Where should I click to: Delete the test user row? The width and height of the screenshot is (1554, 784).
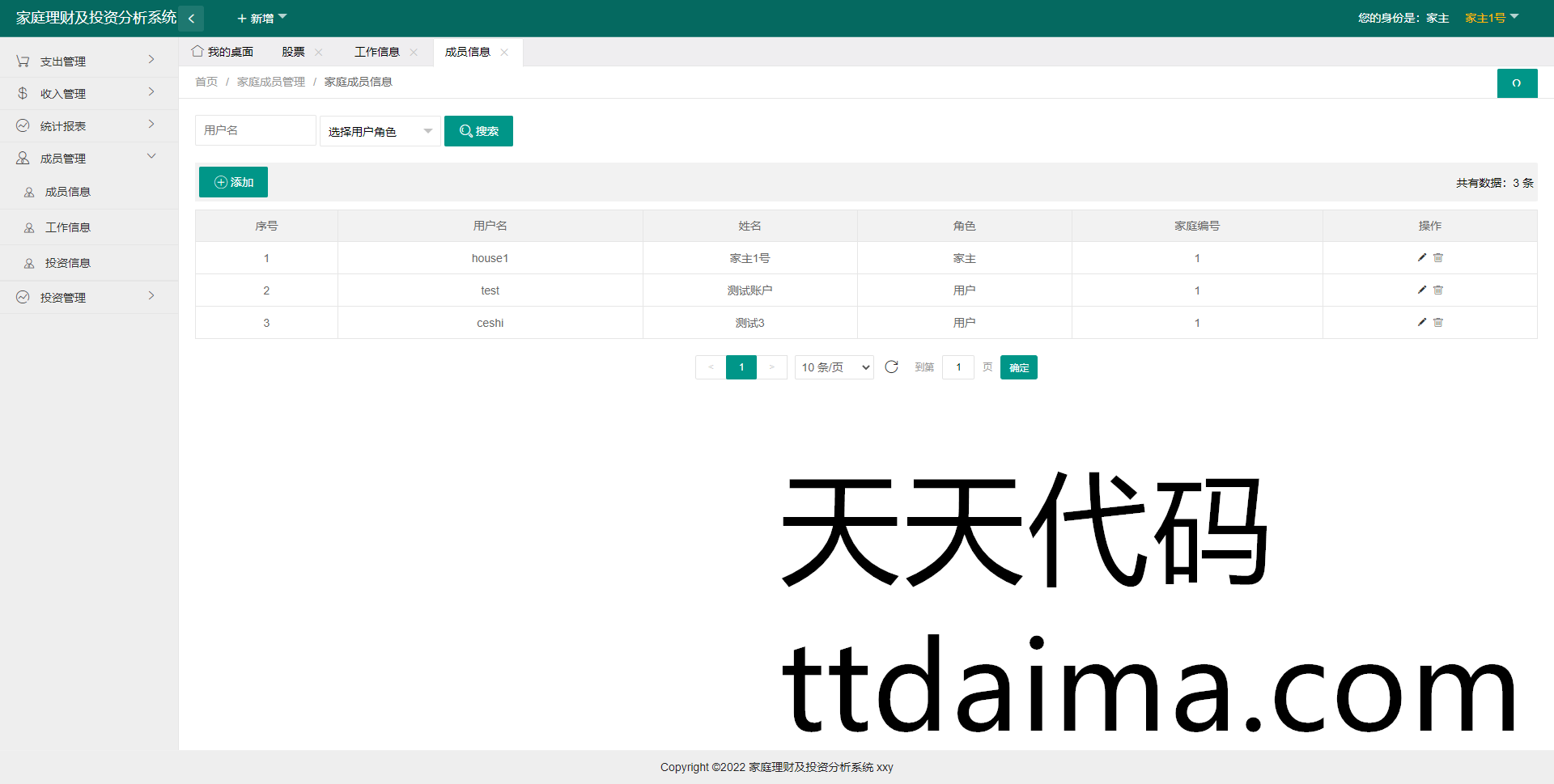[x=1438, y=290]
